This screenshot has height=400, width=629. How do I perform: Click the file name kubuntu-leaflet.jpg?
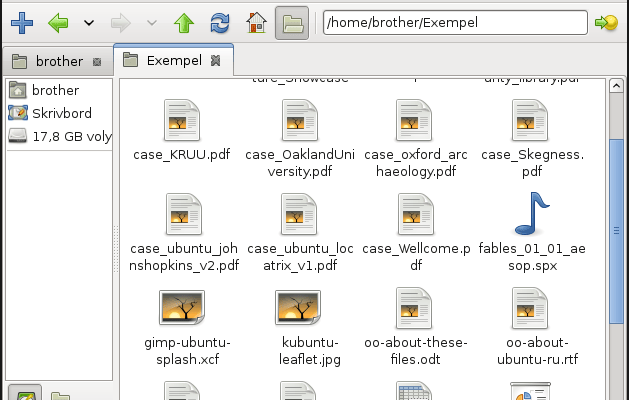point(310,351)
